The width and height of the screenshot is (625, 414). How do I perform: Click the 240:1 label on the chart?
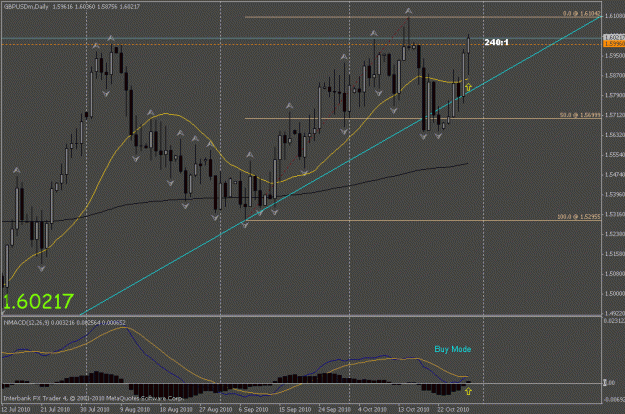pyautogui.click(x=496, y=42)
